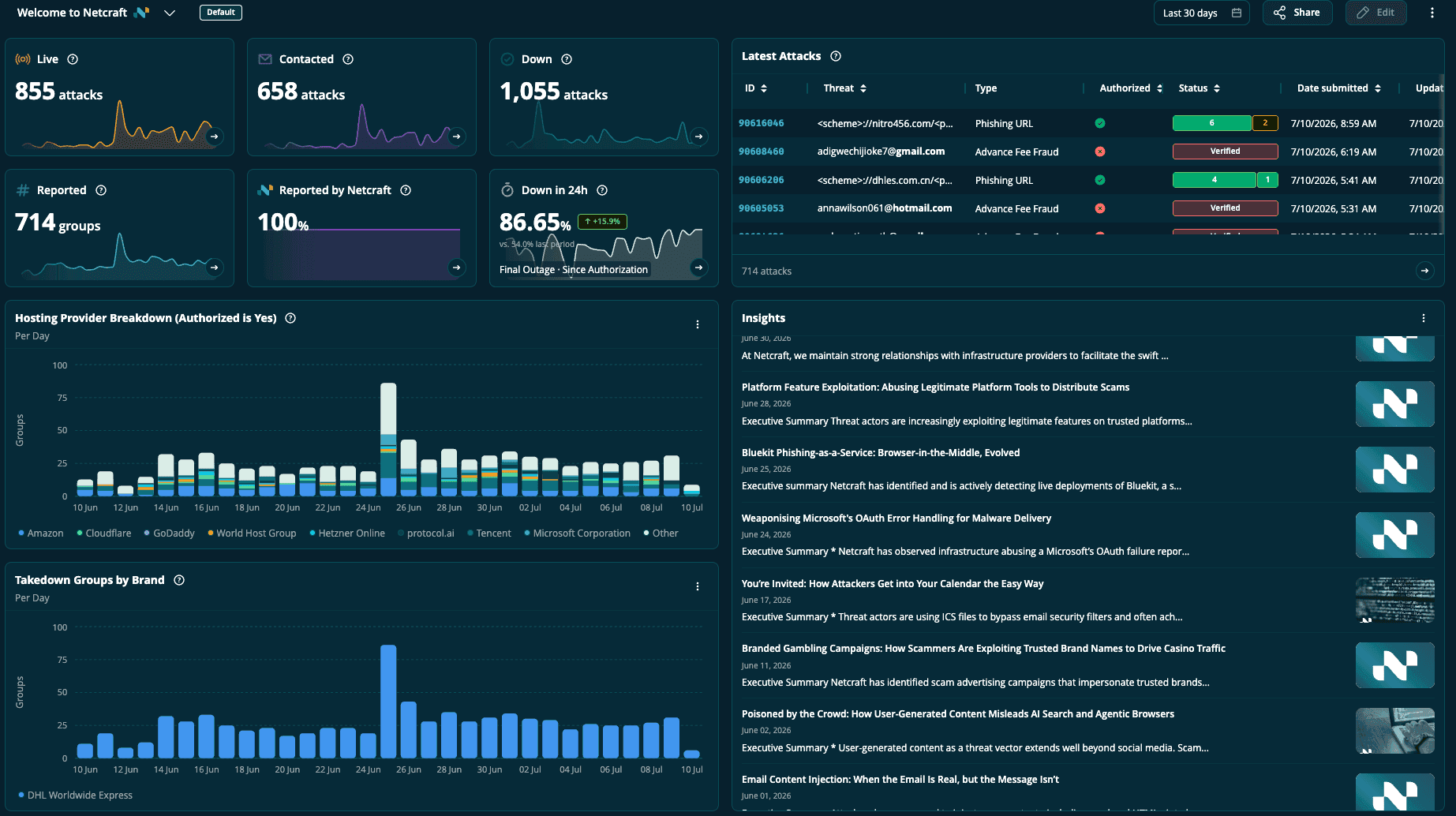Click the Default dashboard badge

(x=221, y=13)
